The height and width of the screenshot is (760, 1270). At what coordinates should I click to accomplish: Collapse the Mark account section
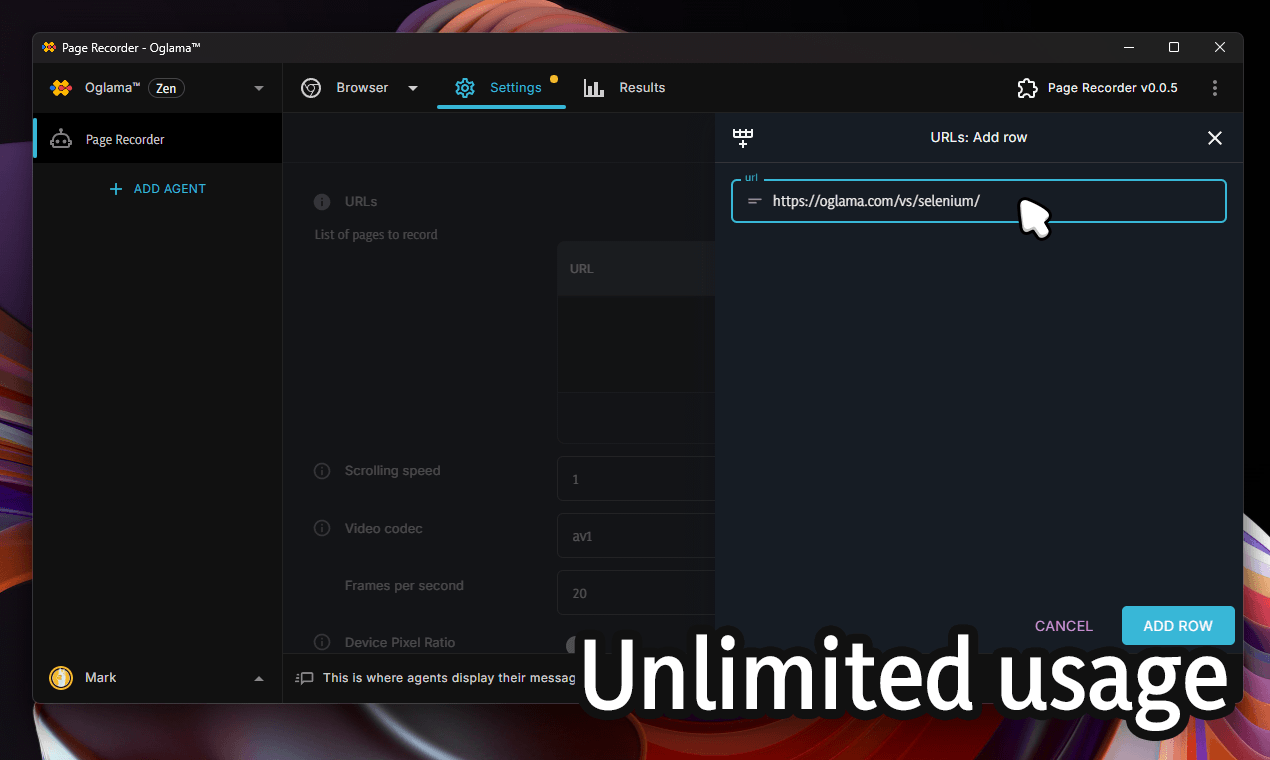tap(259, 678)
